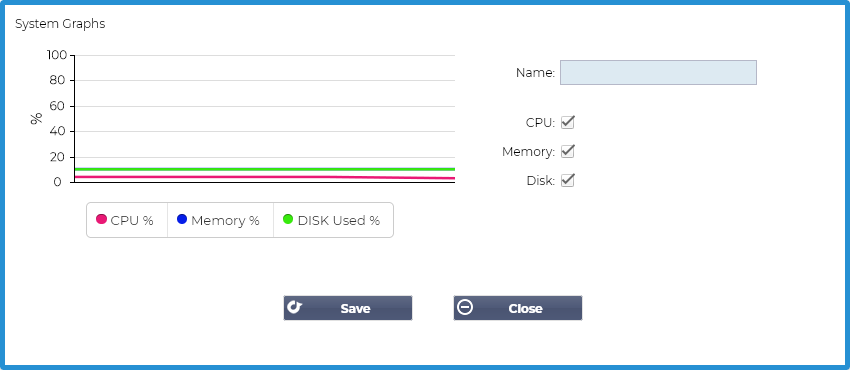This screenshot has height=370, width=850.
Task: Click the Name field label
Action: click(536, 73)
